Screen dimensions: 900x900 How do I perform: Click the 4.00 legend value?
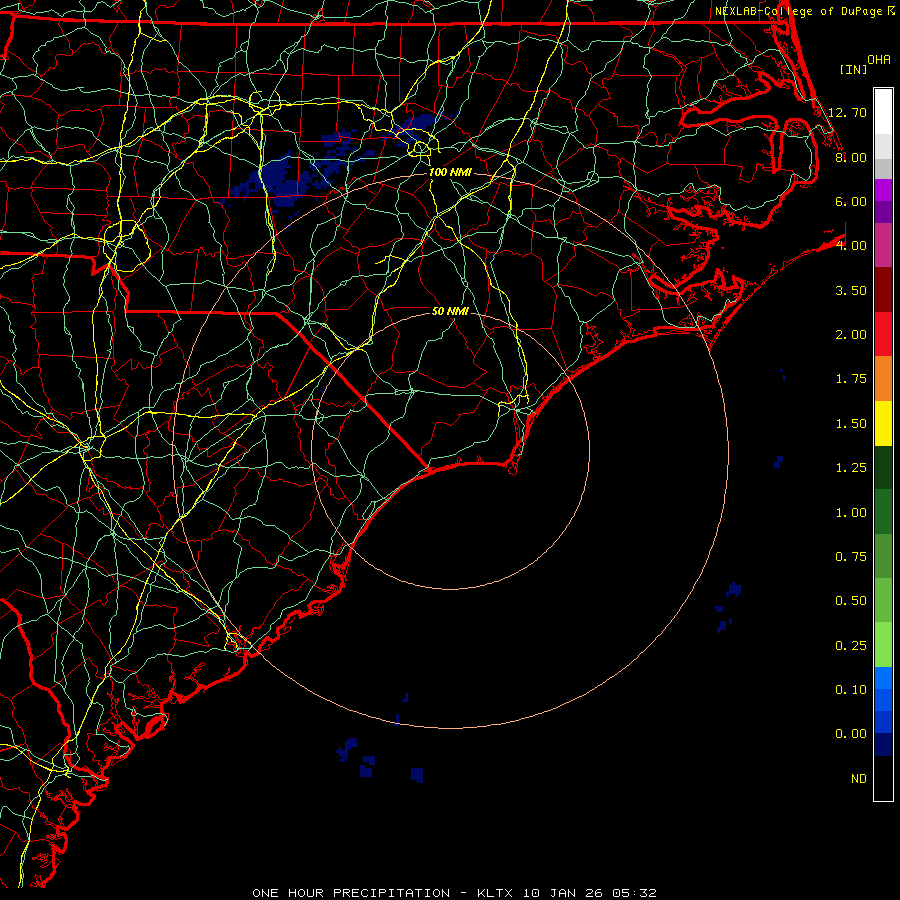pyautogui.click(x=851, y=246)
